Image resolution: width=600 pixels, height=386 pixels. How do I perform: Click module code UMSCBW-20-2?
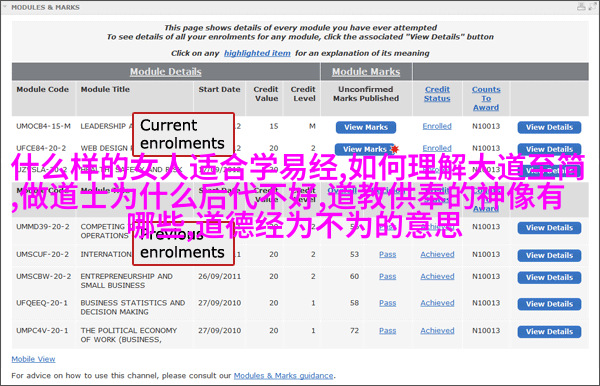44,276
